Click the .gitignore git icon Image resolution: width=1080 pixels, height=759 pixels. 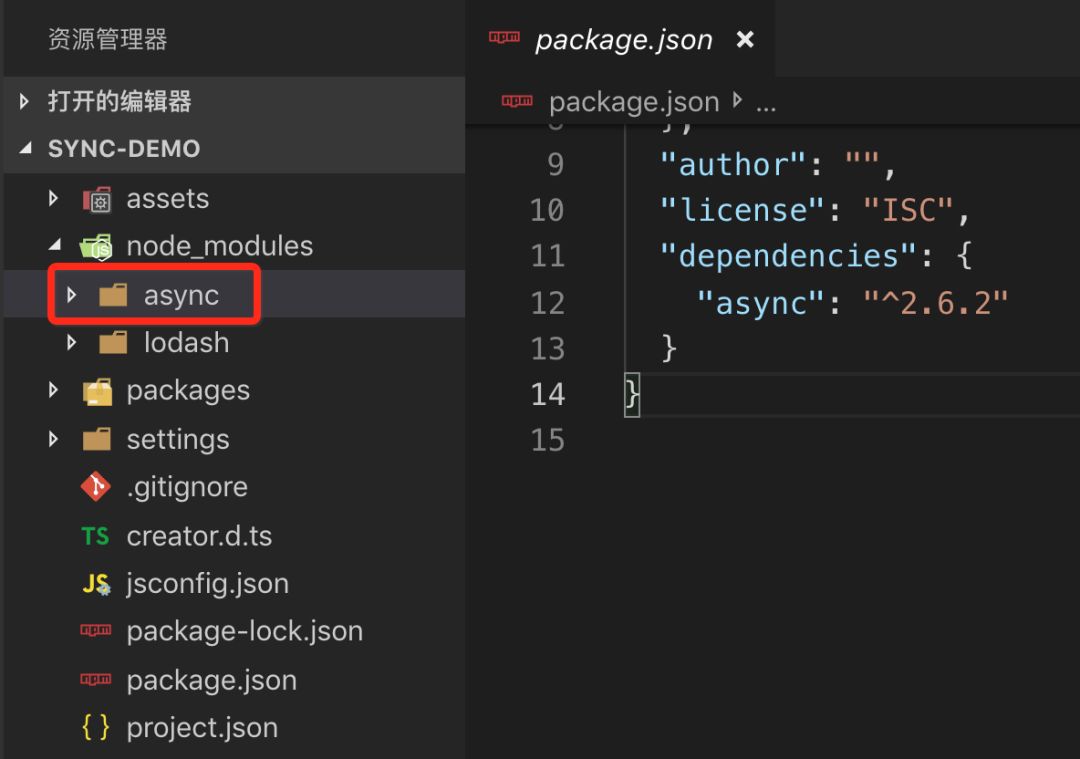96,486
